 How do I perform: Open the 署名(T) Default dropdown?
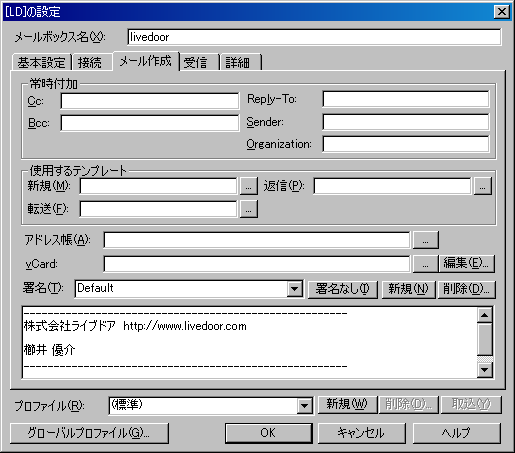coord(295,289)
